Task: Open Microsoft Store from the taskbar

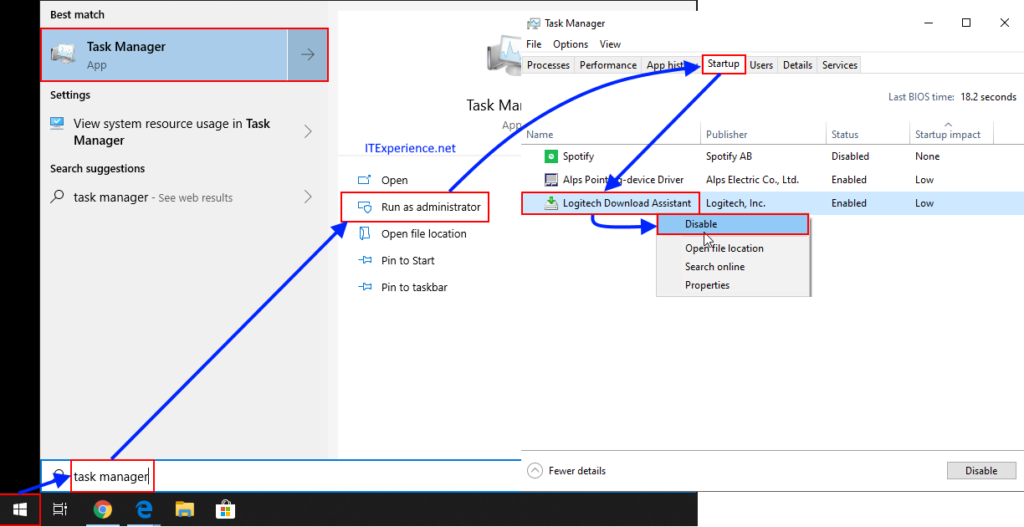Action: tap(225, 509)
